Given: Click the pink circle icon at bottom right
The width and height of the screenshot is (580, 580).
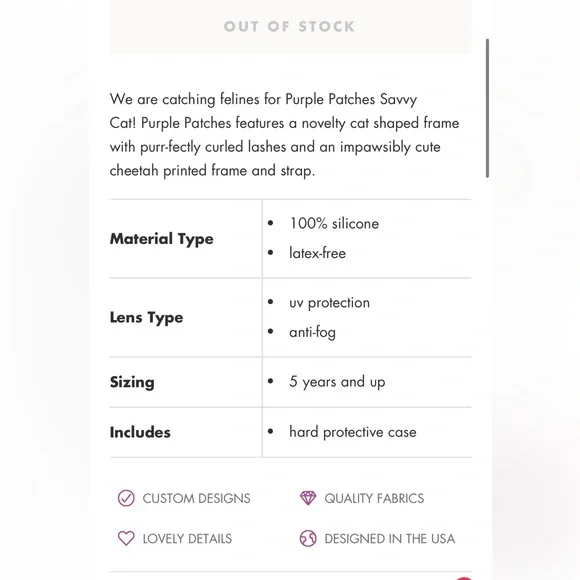Looking at the screenshot, I should click(x=464, y=578).
